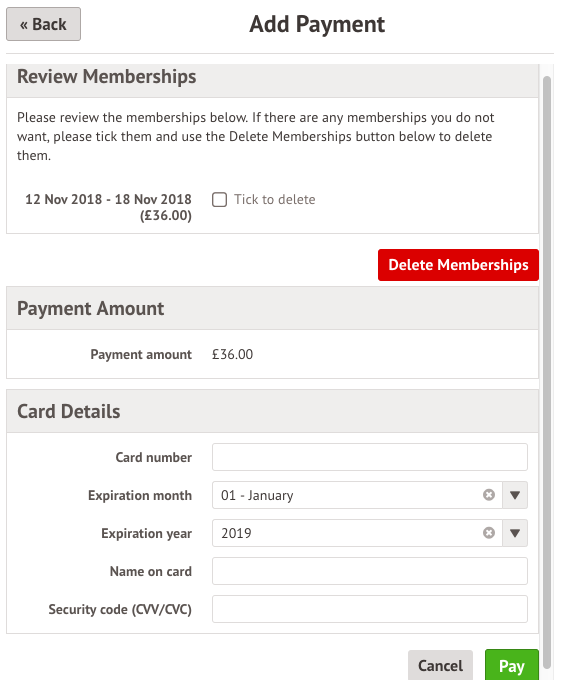
Task: Click the £36.00 payment amount value
Action: [x=232, y=354]
